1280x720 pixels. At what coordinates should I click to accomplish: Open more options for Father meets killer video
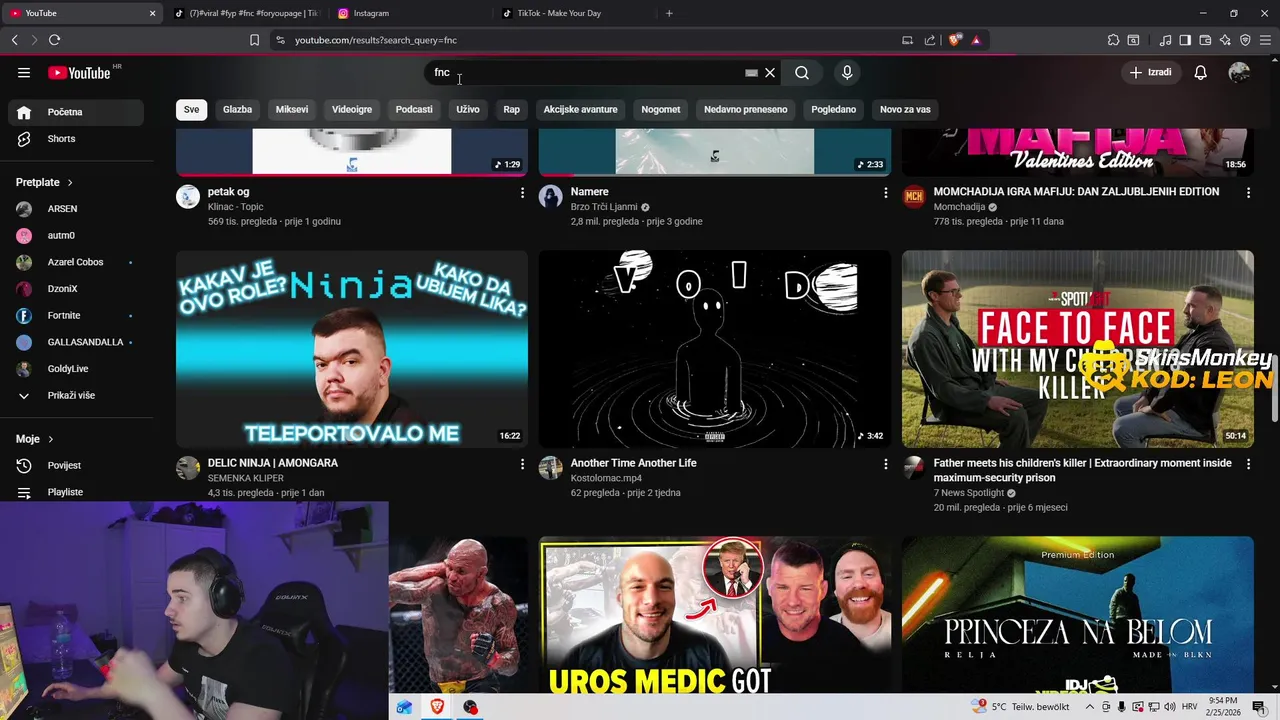click(x=1248, y=464)
